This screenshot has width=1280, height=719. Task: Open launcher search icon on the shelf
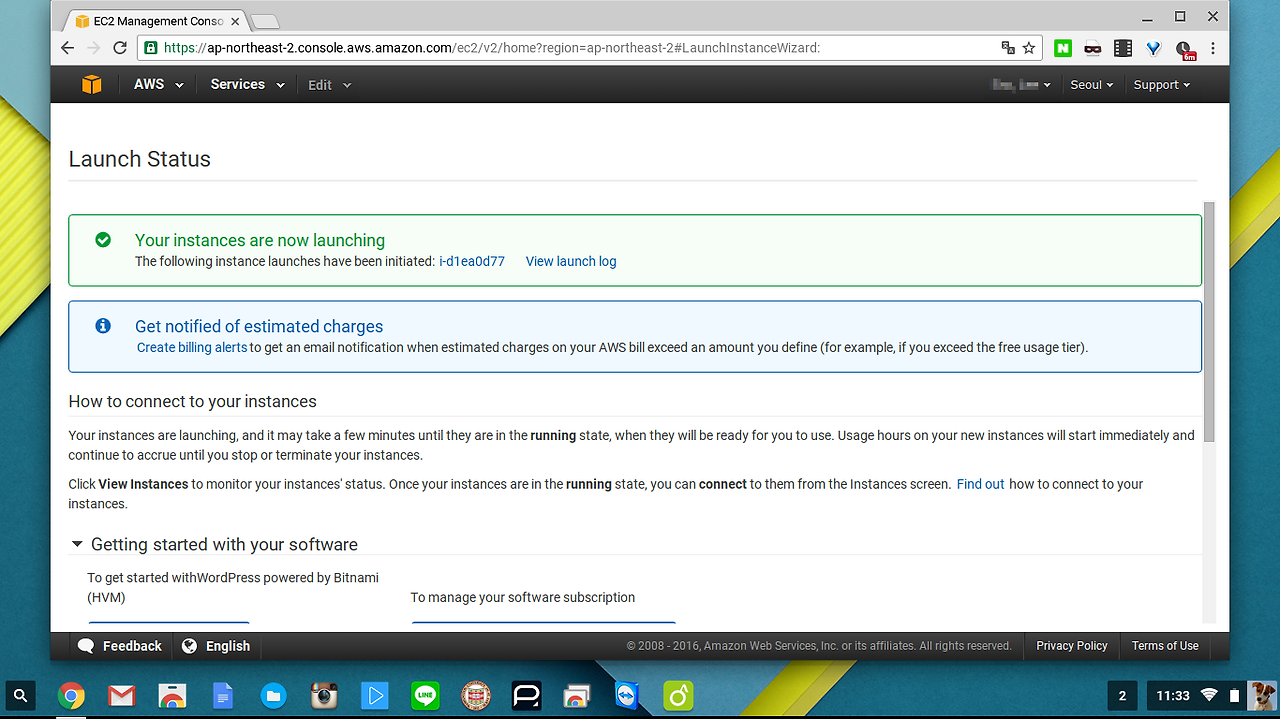pyautogui.click(x=21, y=695)
